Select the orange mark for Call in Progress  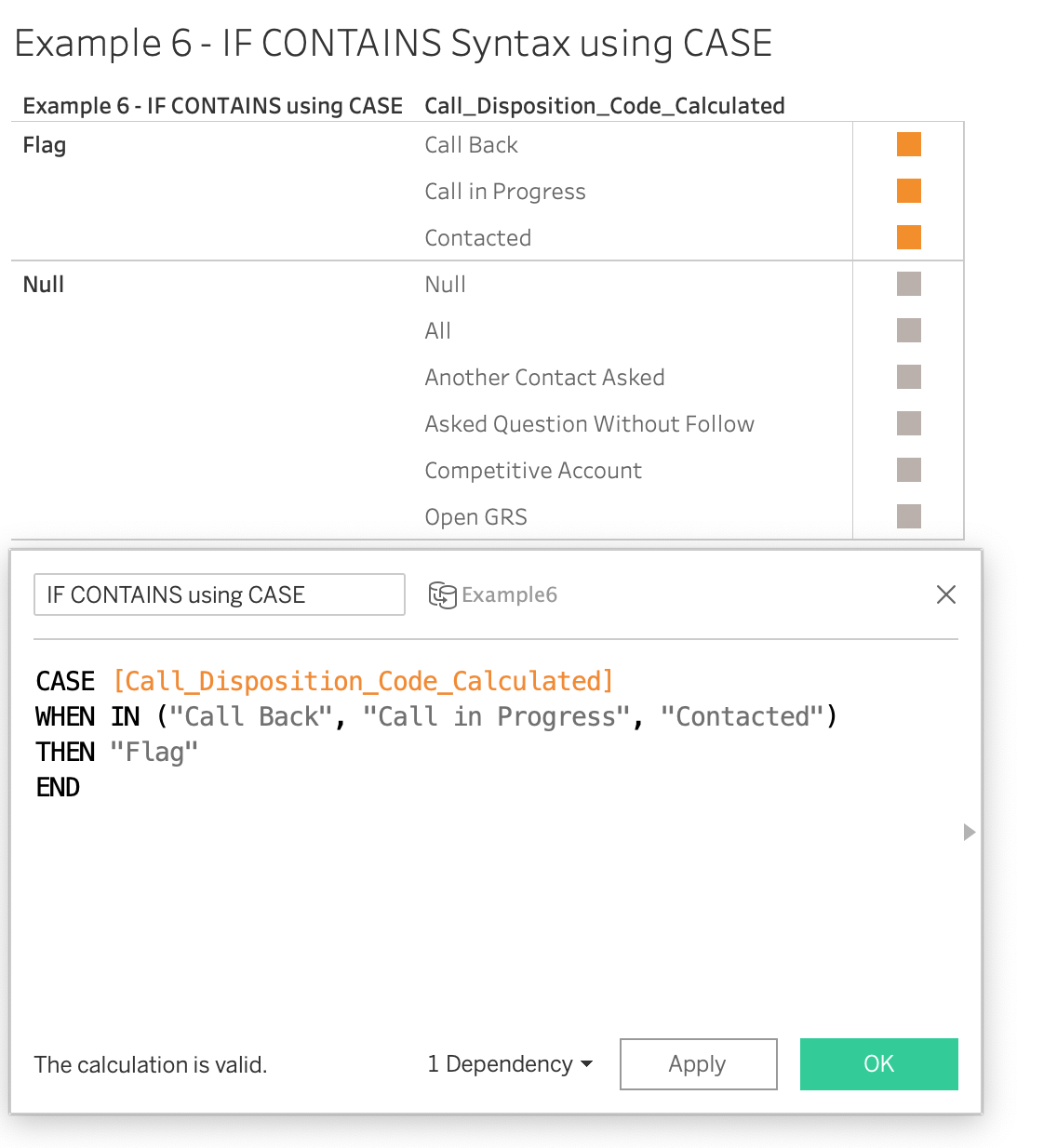[908, 191]
